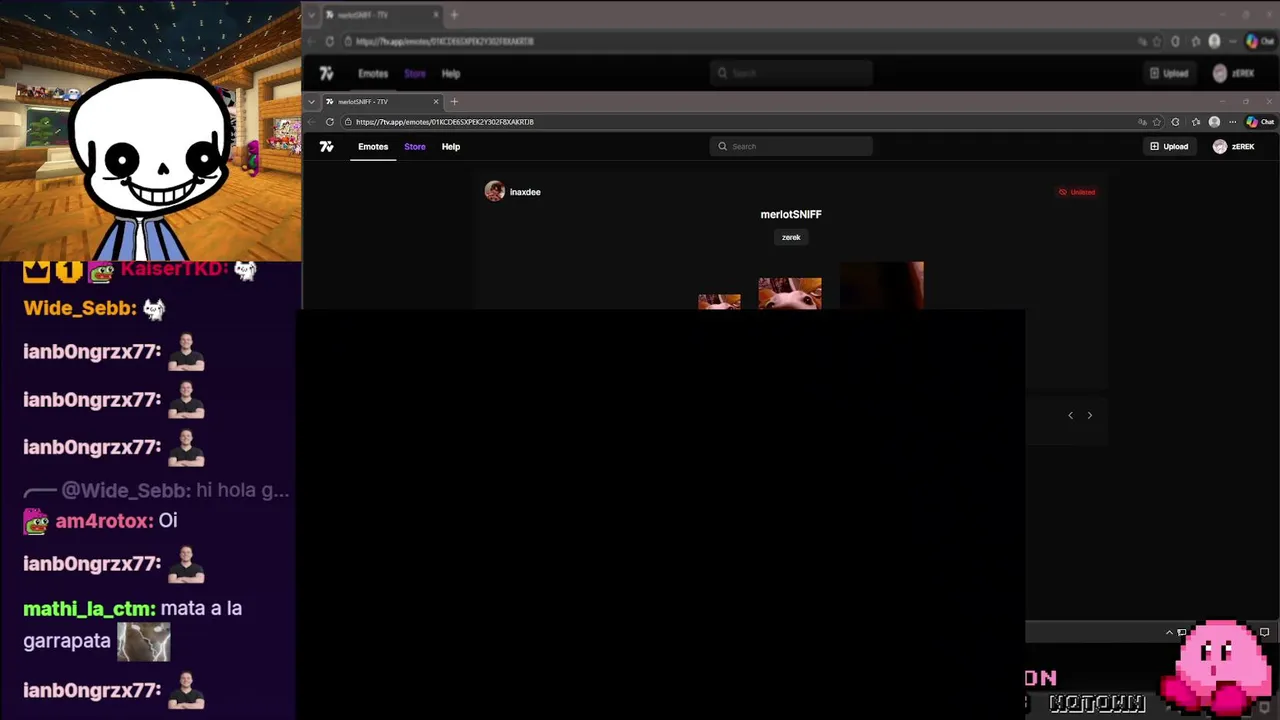Screen dimensions: 1280x720
Task: Click the site info lock icon in front address bar
Action: coord(347,122)
